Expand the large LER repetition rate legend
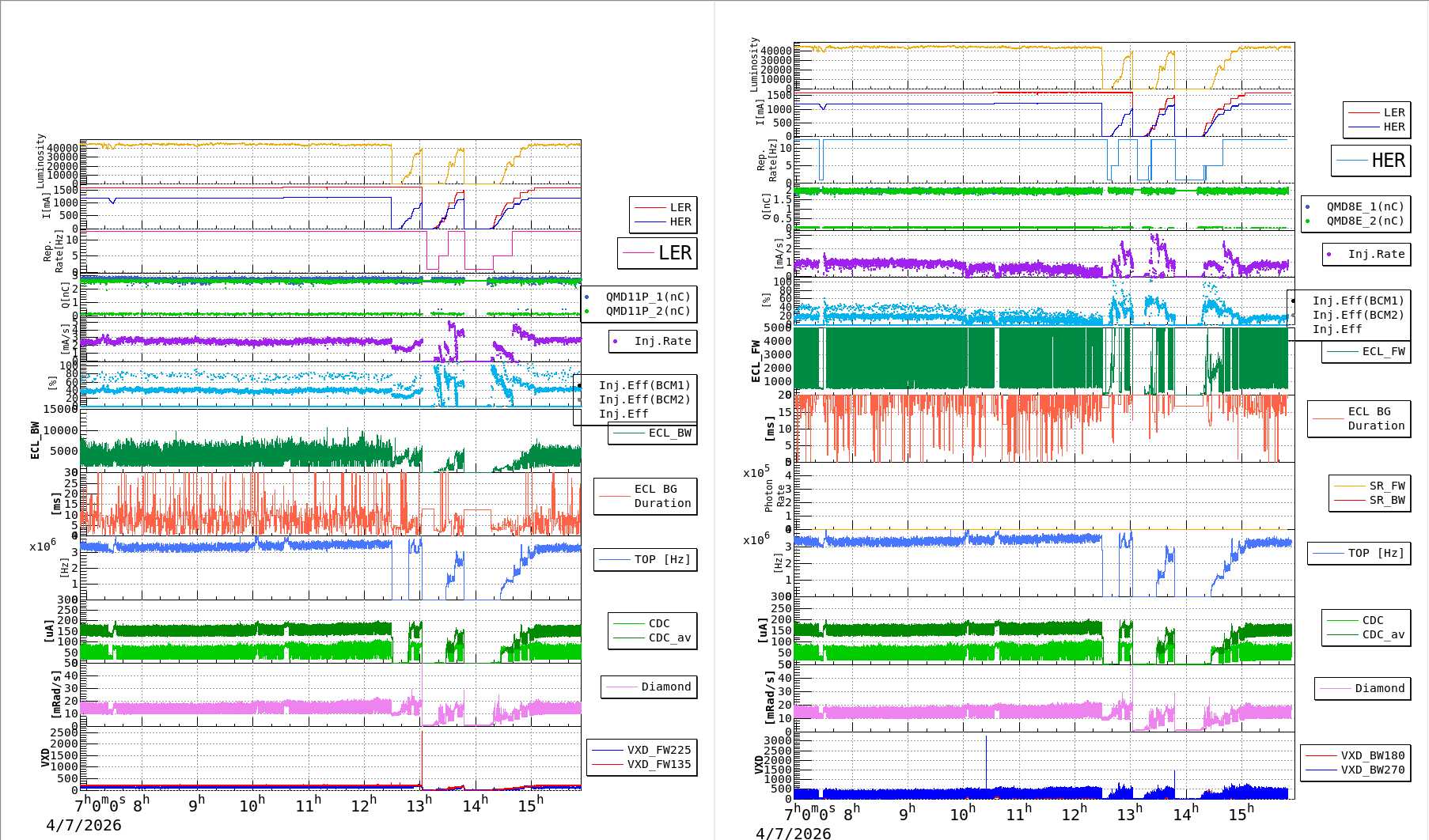 click(658, 253)
